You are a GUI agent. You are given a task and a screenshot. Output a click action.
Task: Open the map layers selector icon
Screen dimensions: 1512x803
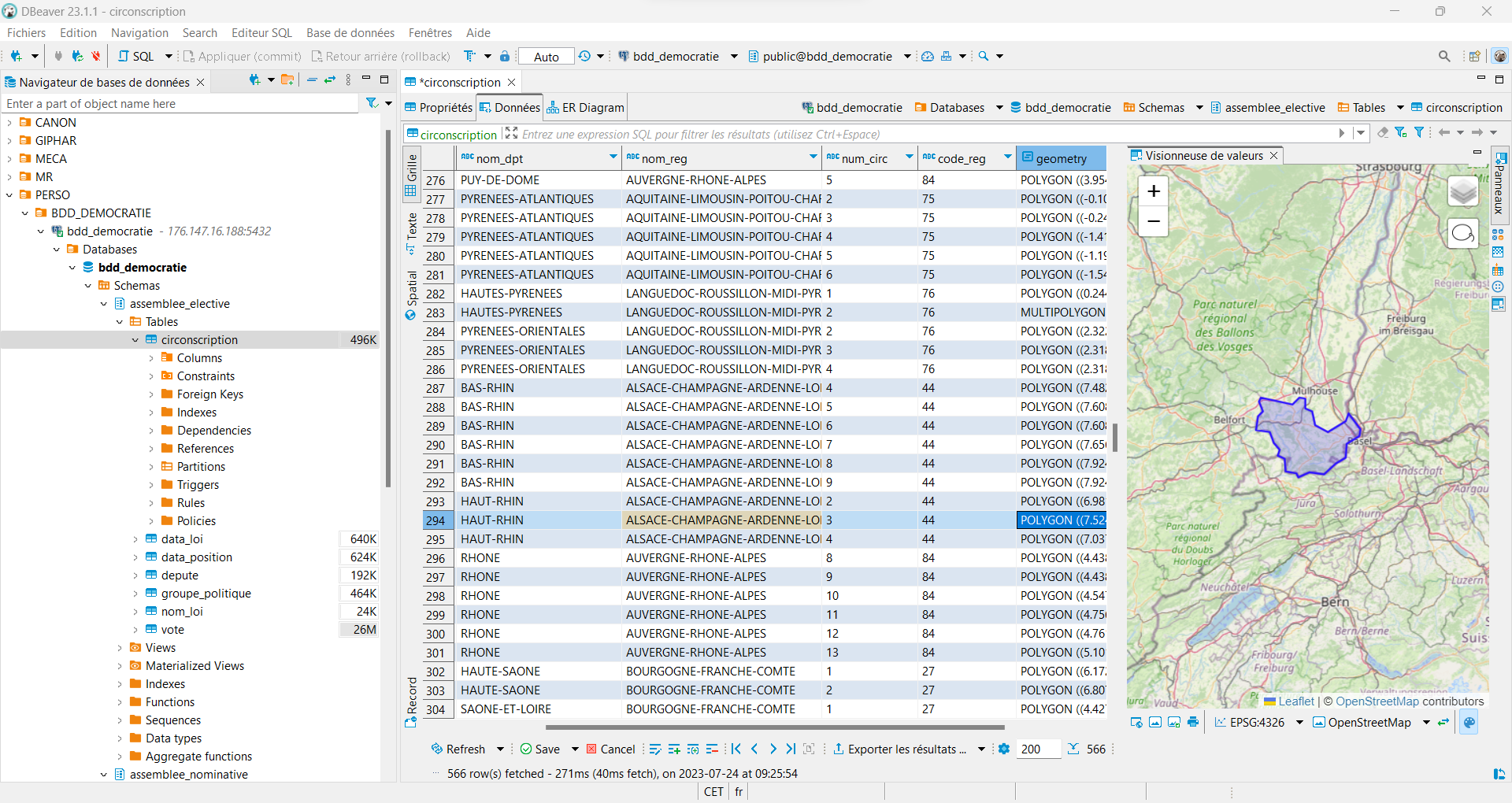pos(1462,191)
